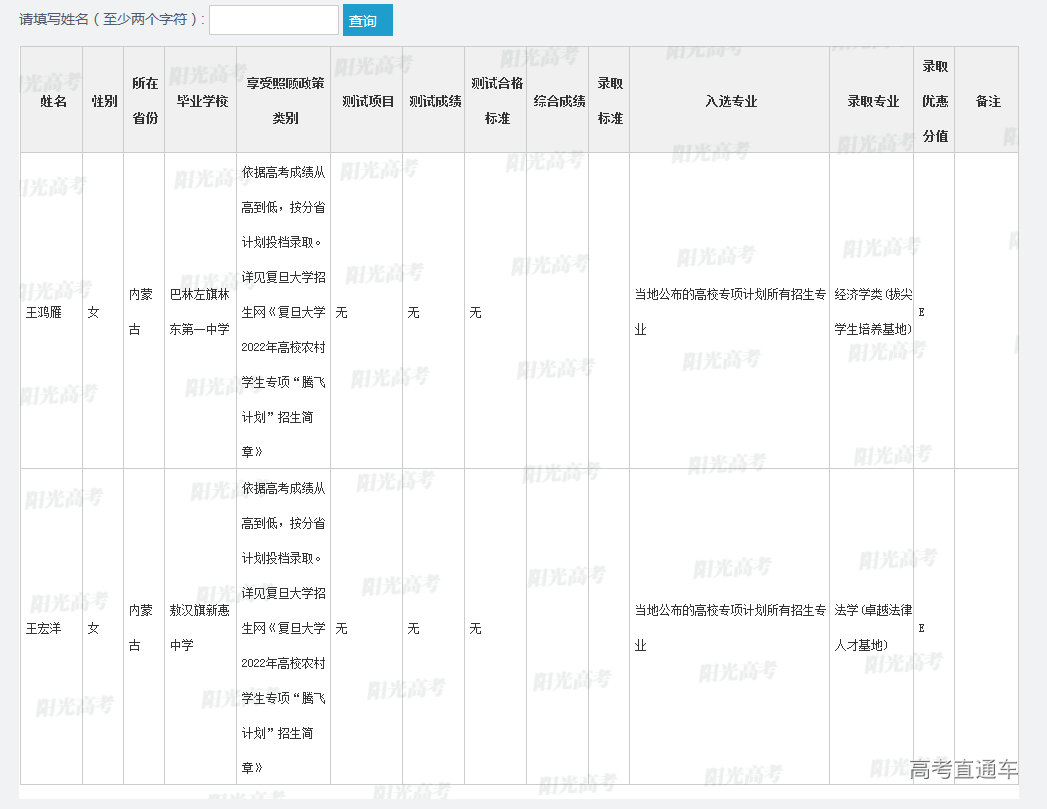Click 王鸿雁's 当地公布的高校专项计划 selected major cell
Viewport: 1047px width, 809px height.
(x=730, y=312)
